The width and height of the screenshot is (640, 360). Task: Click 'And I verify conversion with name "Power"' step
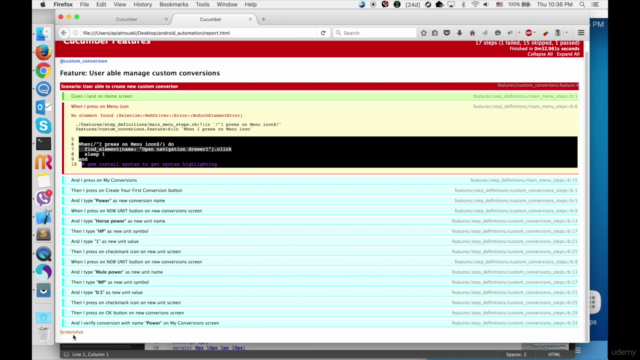pos(320,323)
